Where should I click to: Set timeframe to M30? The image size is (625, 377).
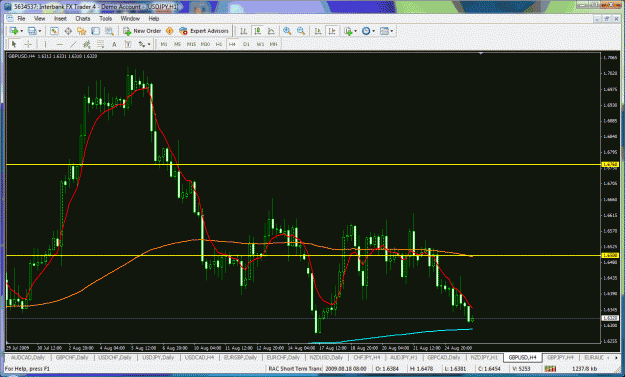pos(205,44)
